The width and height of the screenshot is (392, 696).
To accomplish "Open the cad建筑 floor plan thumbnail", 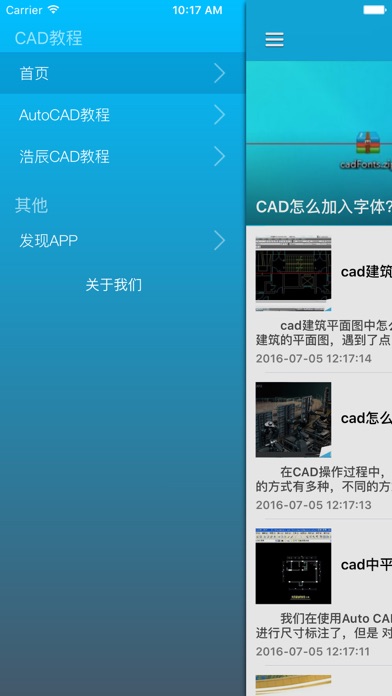I will tap(293, 273).
